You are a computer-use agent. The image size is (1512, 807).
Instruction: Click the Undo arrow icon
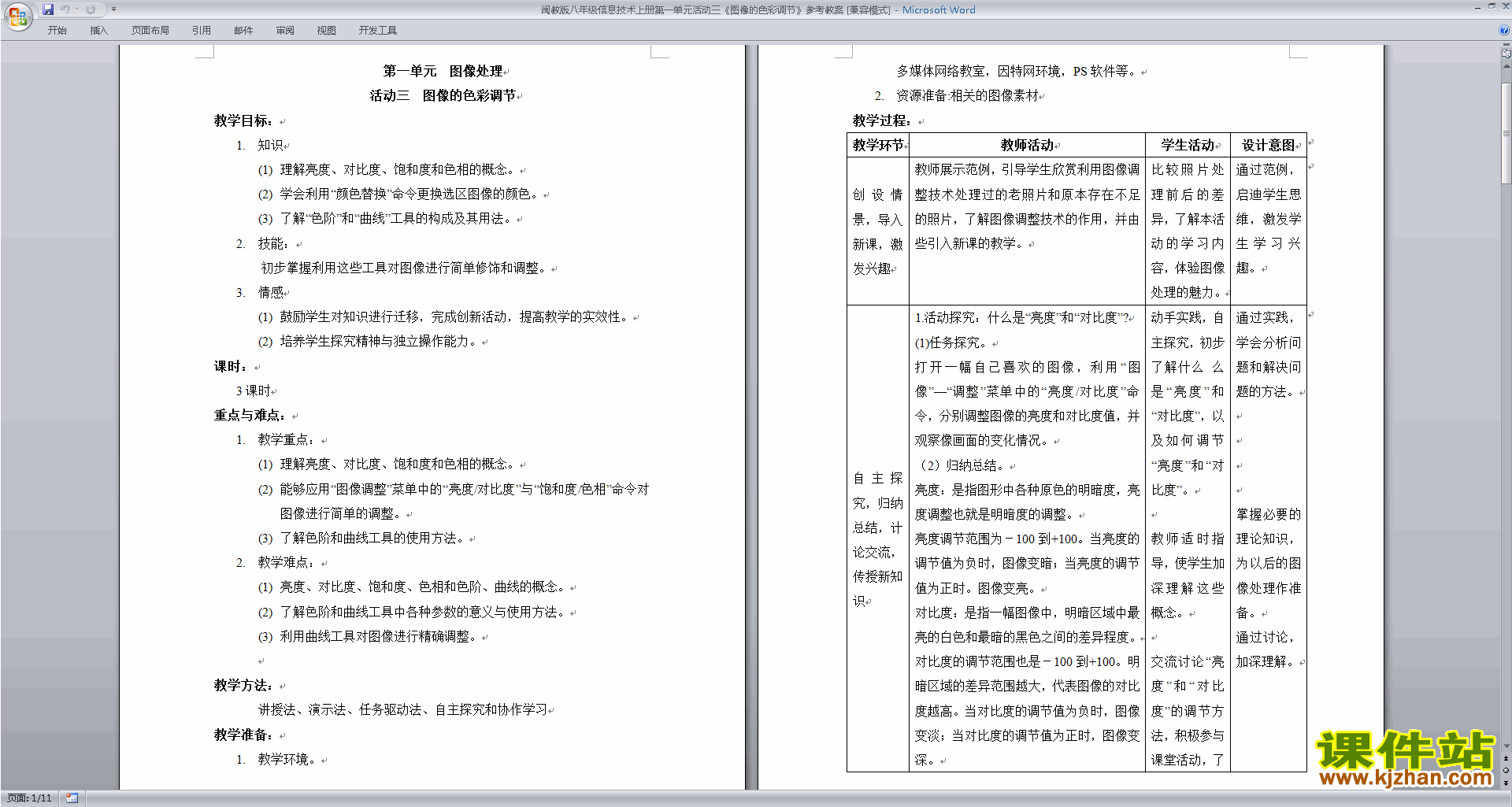tap(65, 9)
